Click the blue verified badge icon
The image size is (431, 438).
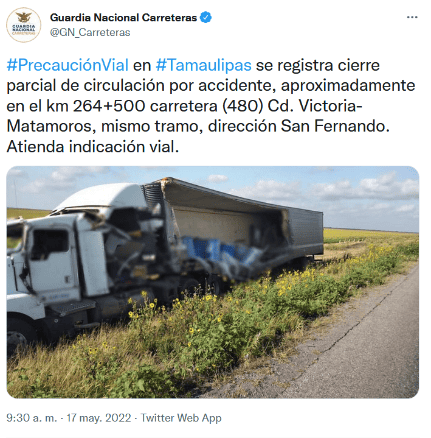(x=206, y=17)
